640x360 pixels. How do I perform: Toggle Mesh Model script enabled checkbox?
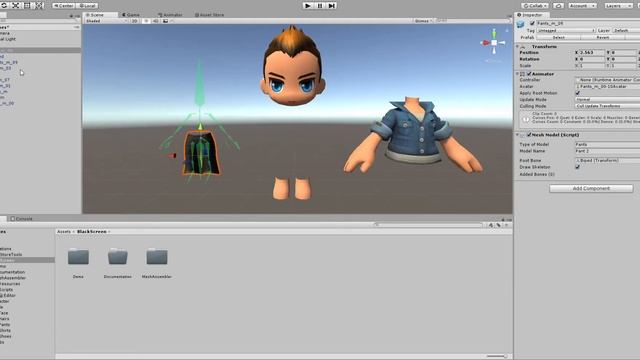(529, 135)
